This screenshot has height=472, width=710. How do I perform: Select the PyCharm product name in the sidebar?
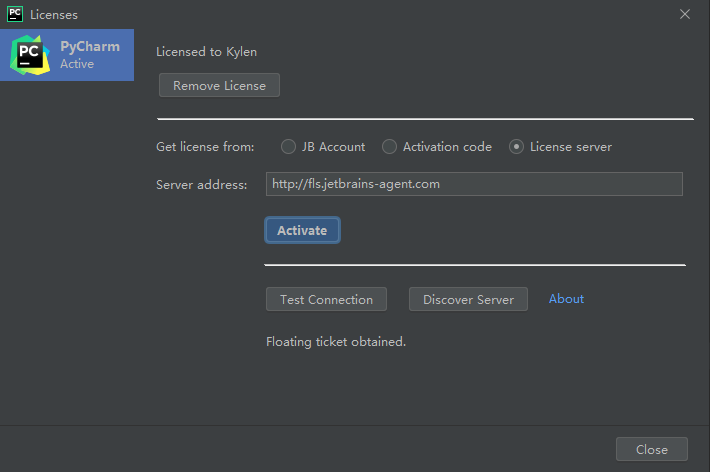point(89,46)
